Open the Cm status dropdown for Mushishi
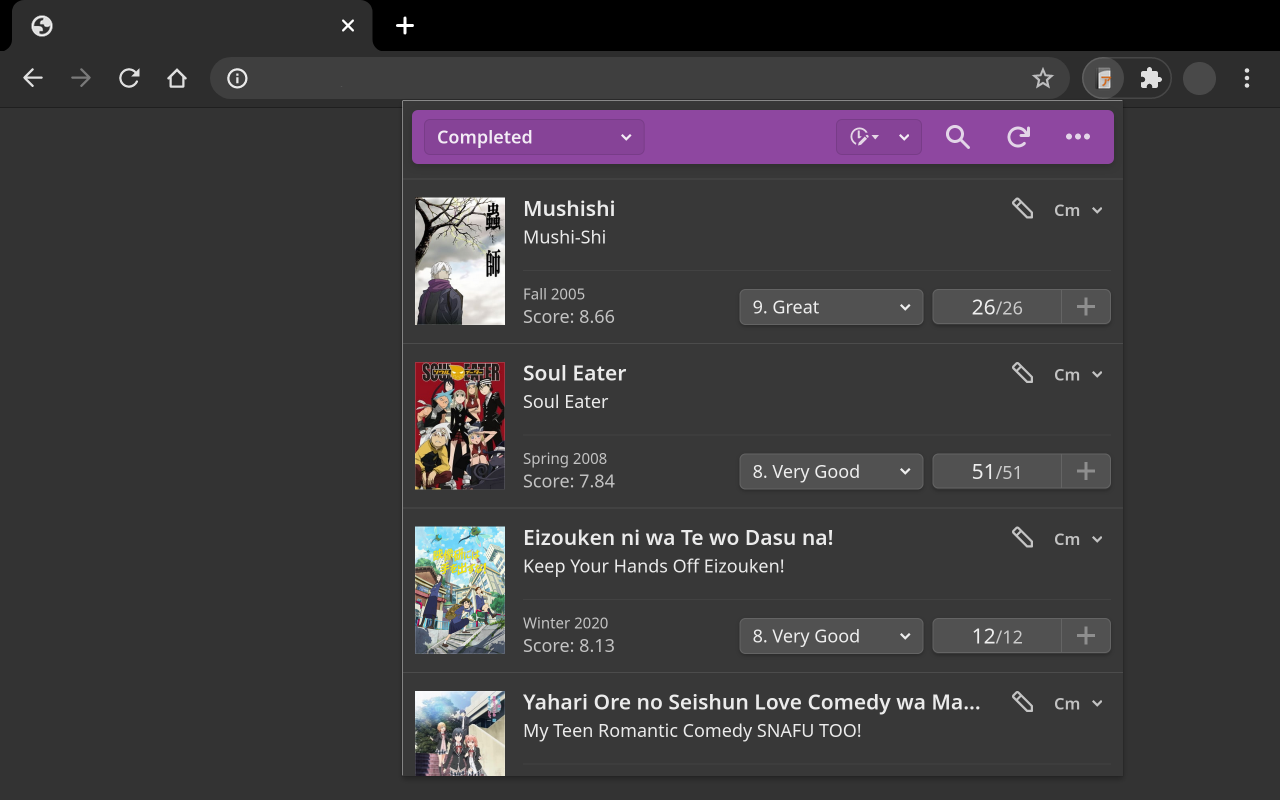 (x=1077, y=210)
